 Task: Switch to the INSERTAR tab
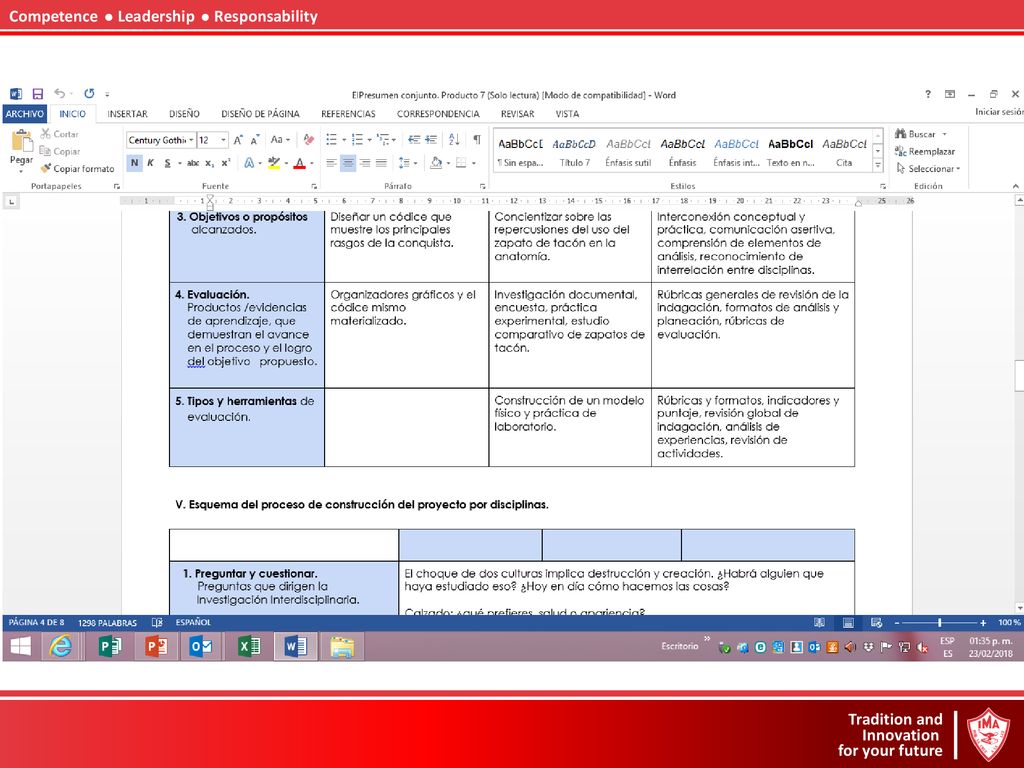click(127, 114)
